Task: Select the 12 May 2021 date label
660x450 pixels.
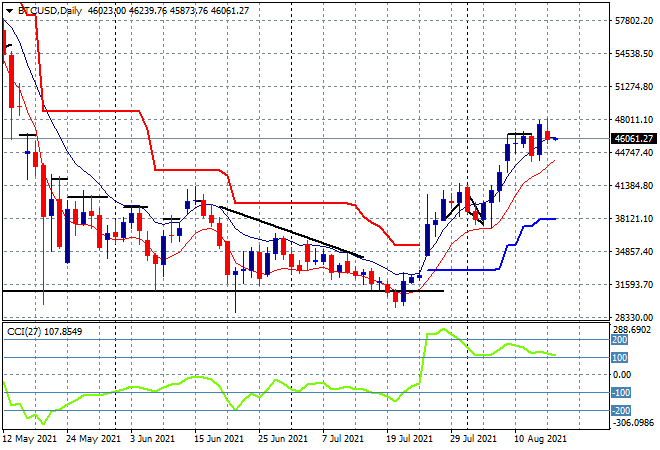Action: click(27, 438)
